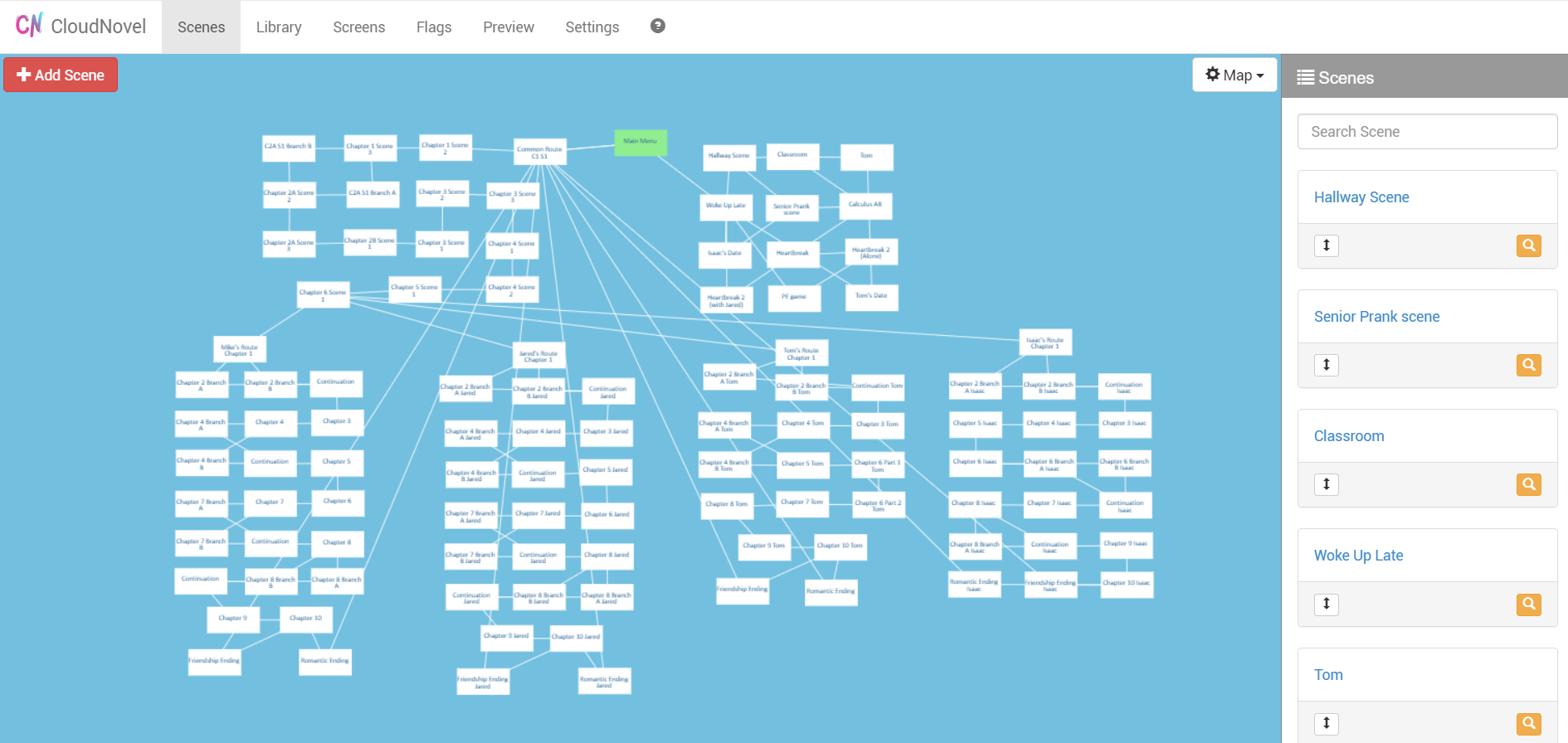1568x743 pixels.
Task: Select the Friendship Ending Jared node
Action: click(x=483, y=682)
